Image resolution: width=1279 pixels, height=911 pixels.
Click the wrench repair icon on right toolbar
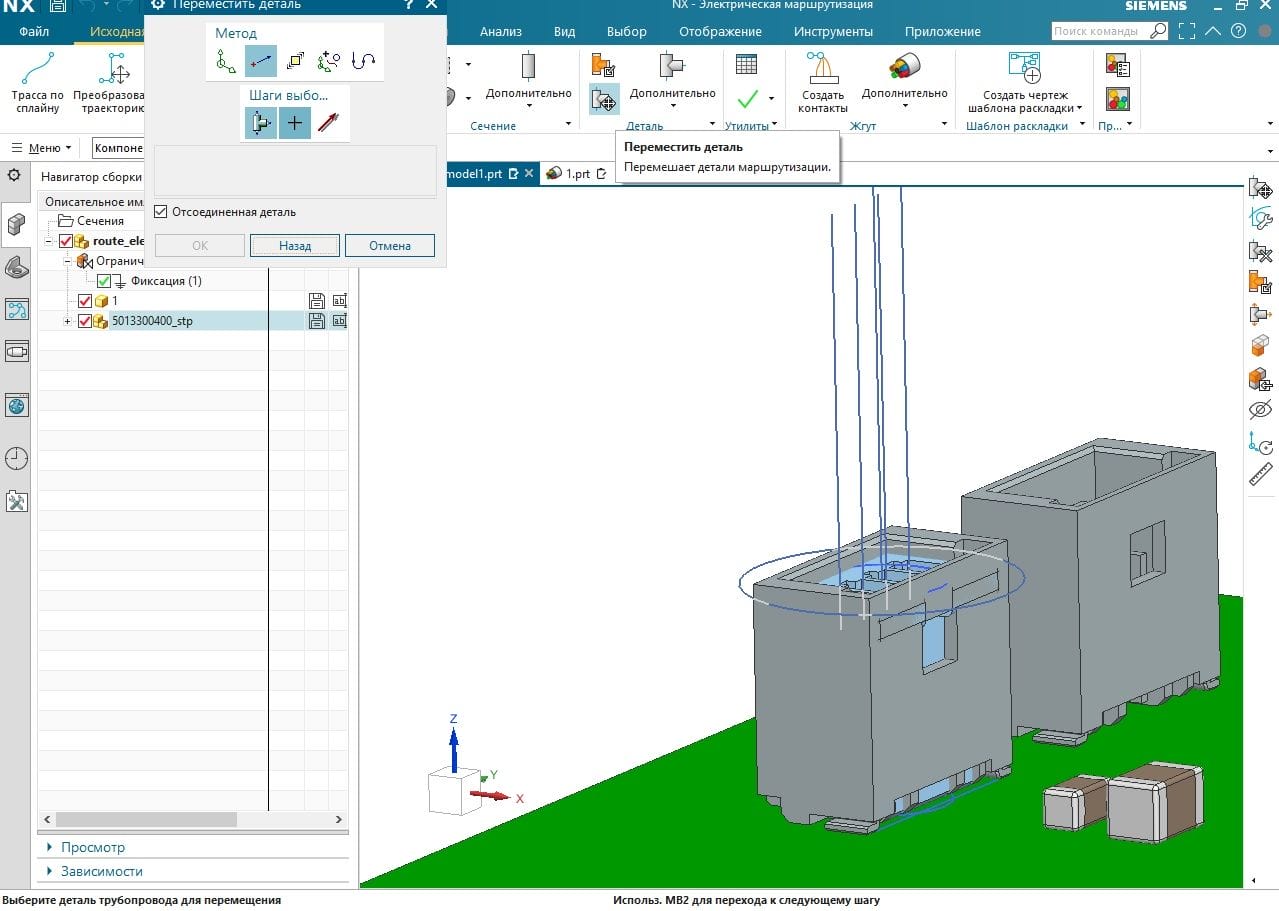click(x=1261, y=219)
